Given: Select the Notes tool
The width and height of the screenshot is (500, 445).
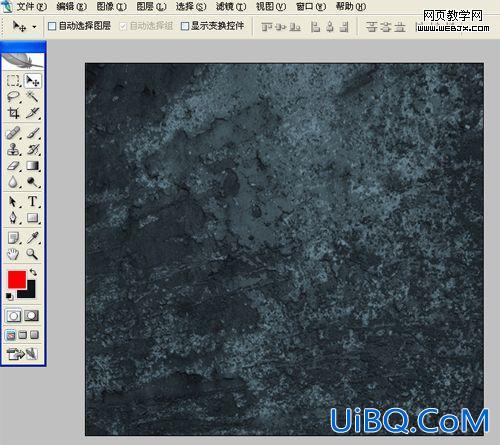Looking at the screenshot, I should coord(13,238).
